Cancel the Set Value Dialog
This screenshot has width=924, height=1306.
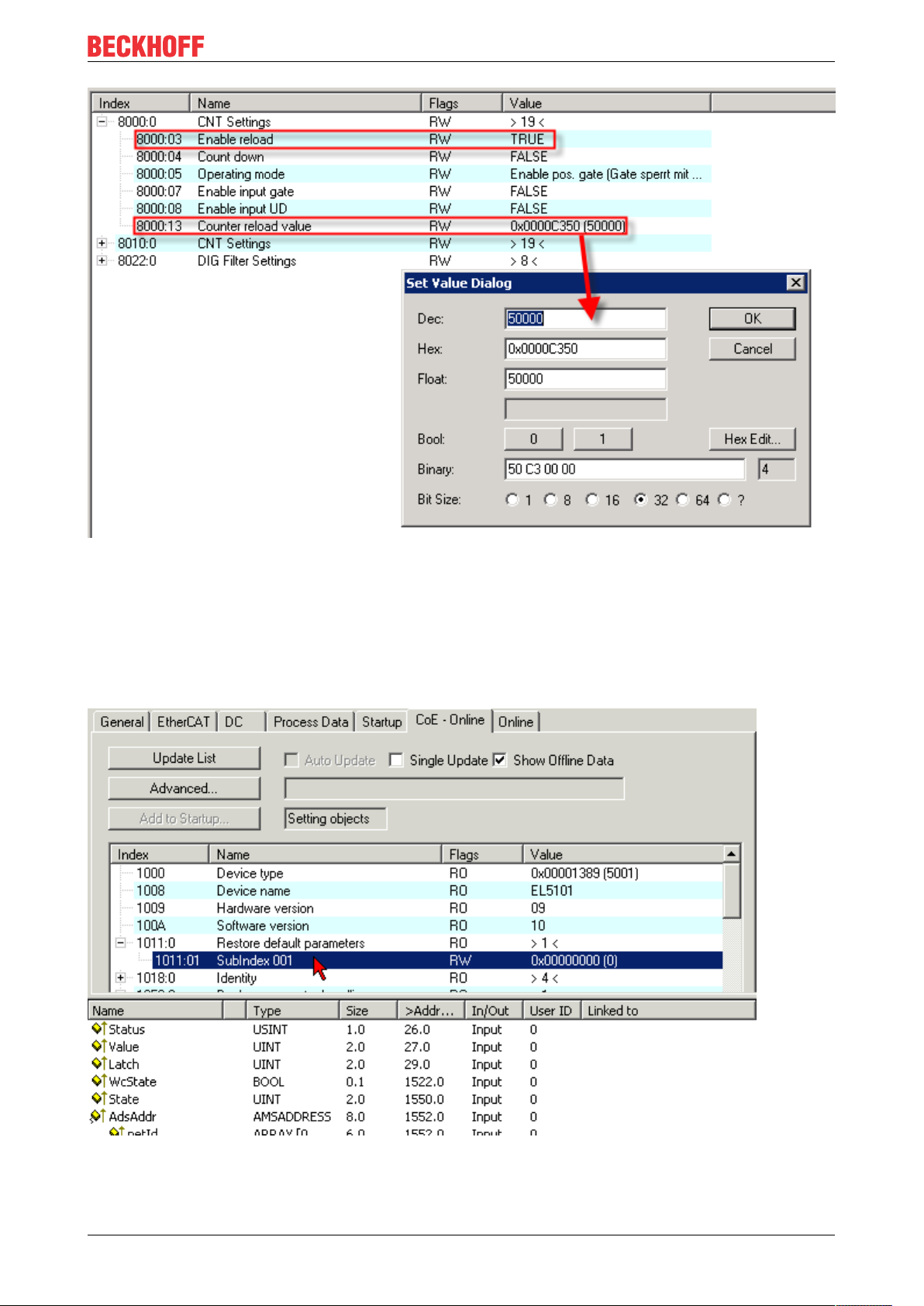coord(752,349)
